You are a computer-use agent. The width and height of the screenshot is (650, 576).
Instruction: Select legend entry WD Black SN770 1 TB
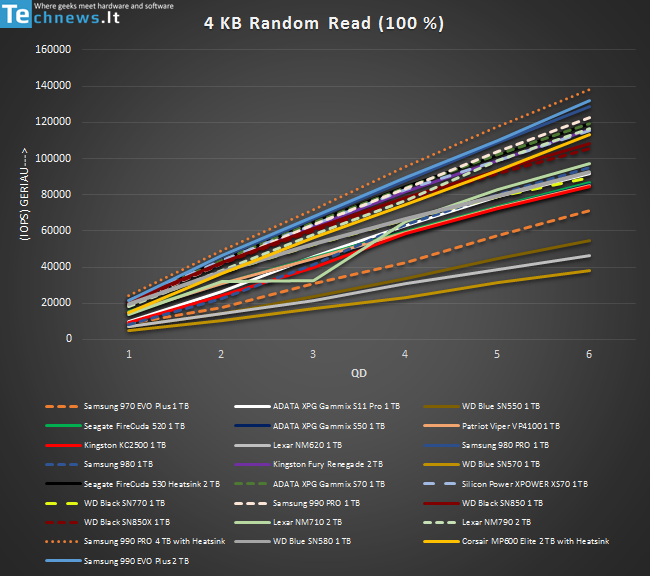(x=105, y=503)
